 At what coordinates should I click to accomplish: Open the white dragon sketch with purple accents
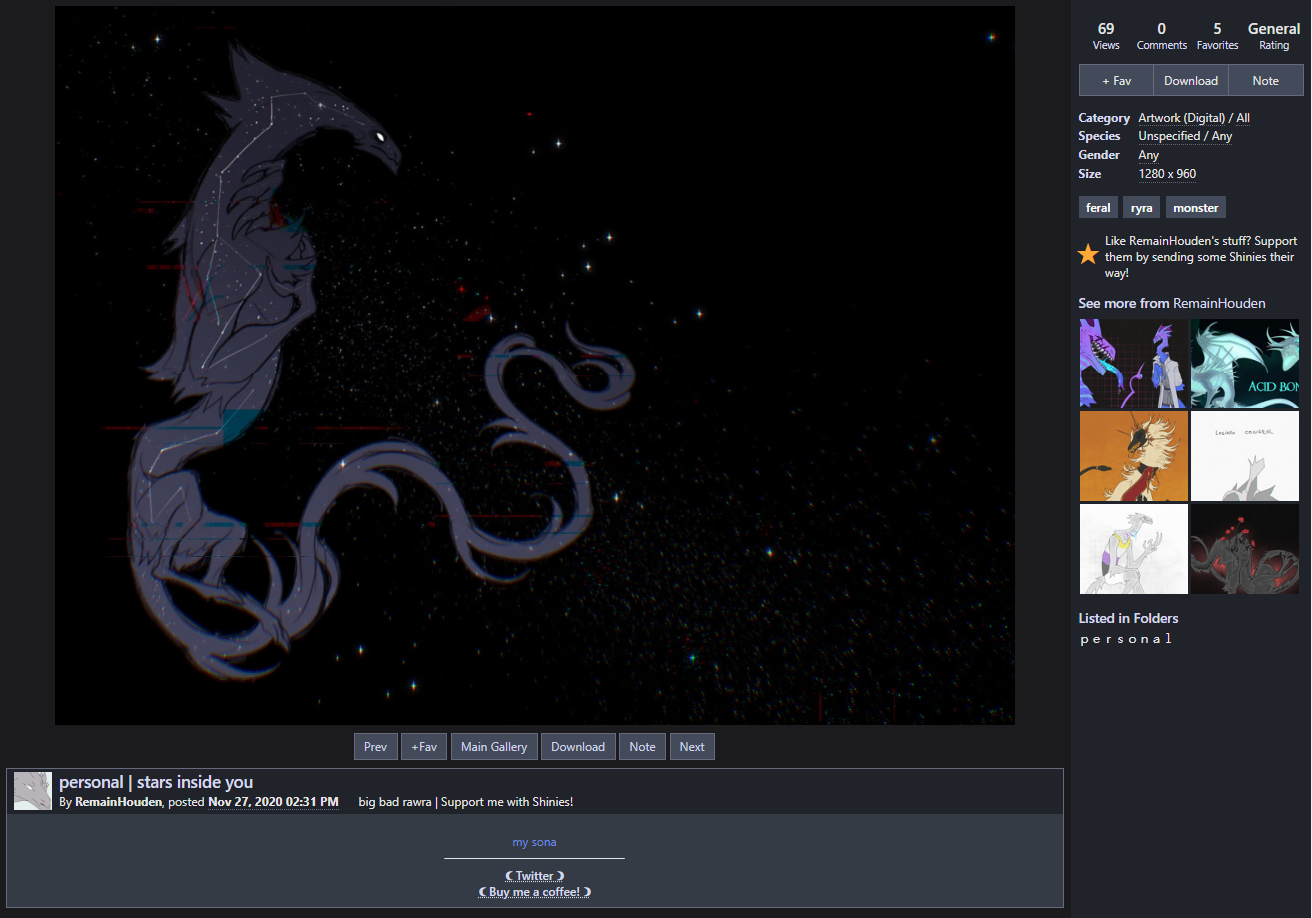coord(1134,549)
